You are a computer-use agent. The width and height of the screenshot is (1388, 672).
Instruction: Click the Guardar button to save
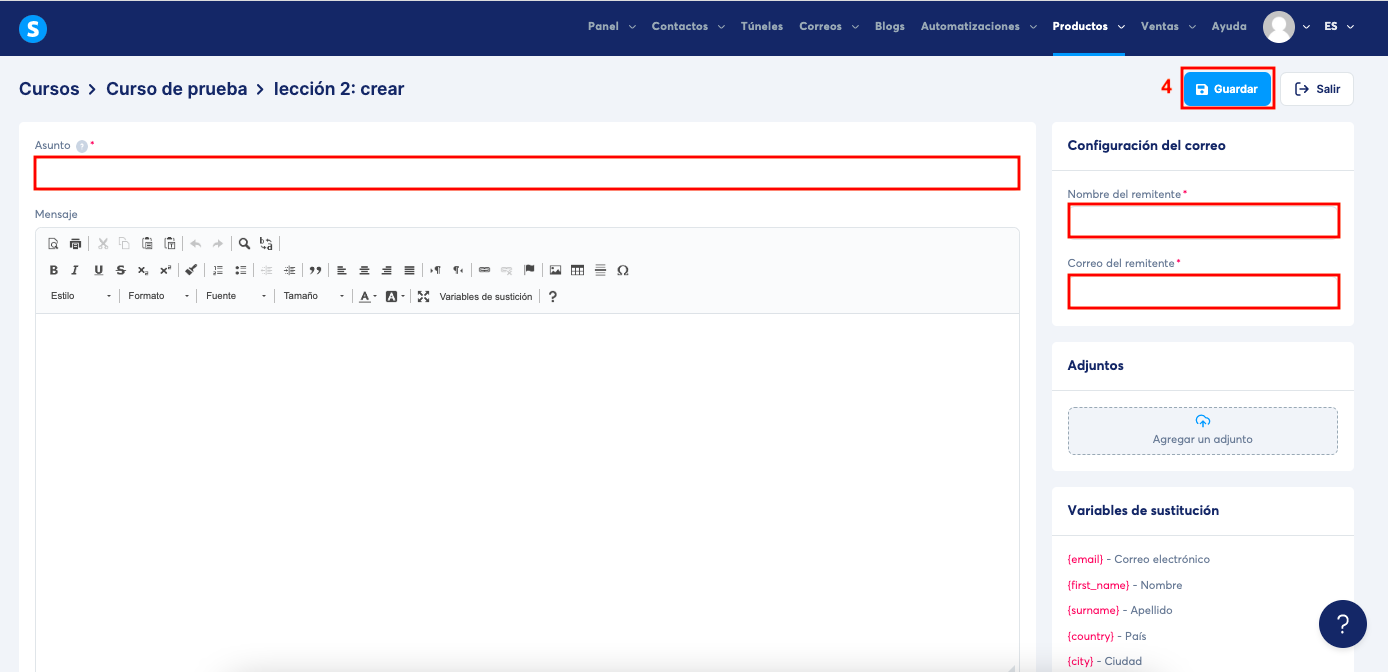1227,88
